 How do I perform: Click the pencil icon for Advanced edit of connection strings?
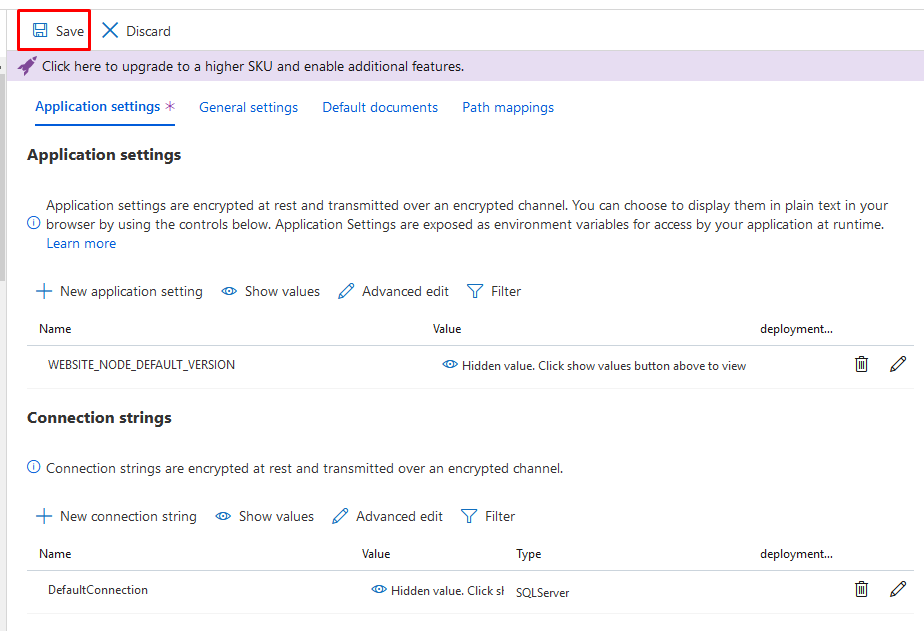(x=341, y=516)
